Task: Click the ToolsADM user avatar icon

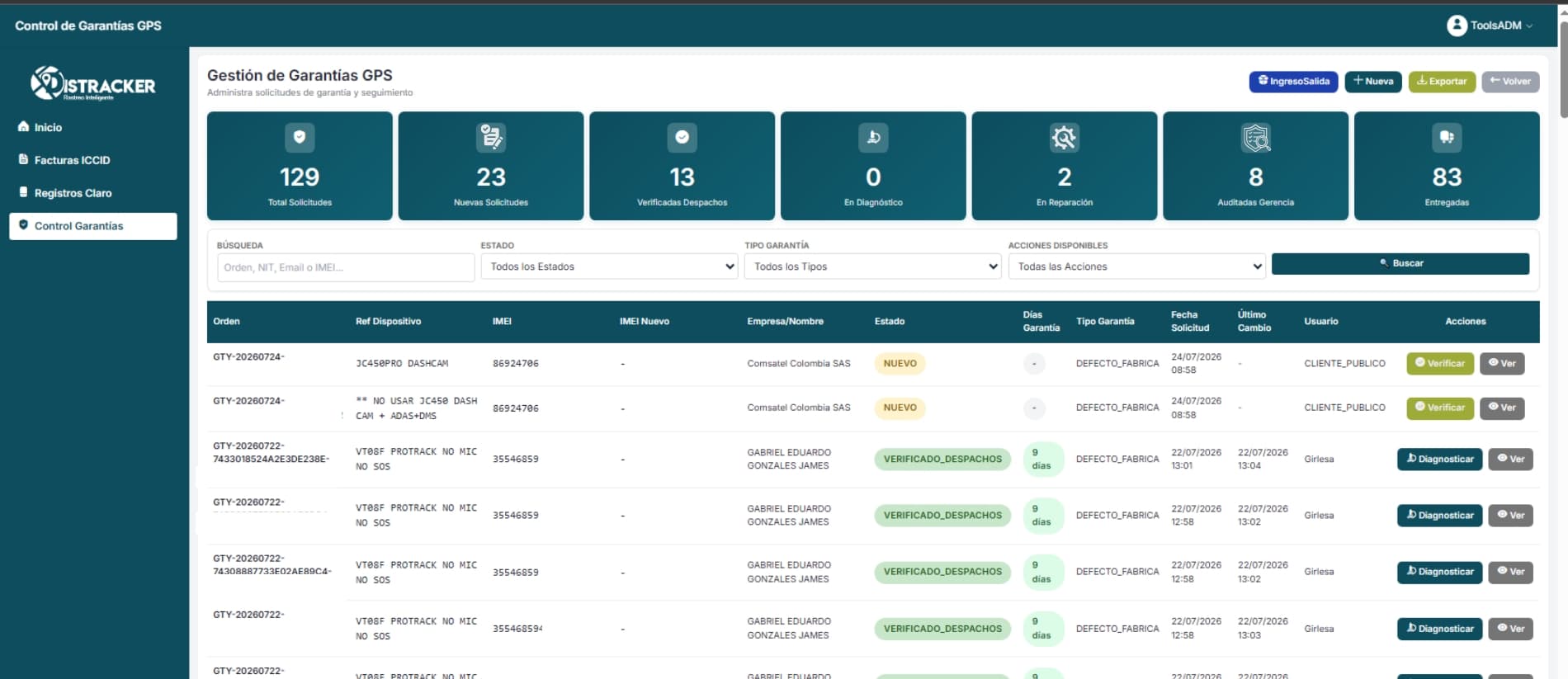Action: [1457, 26]
